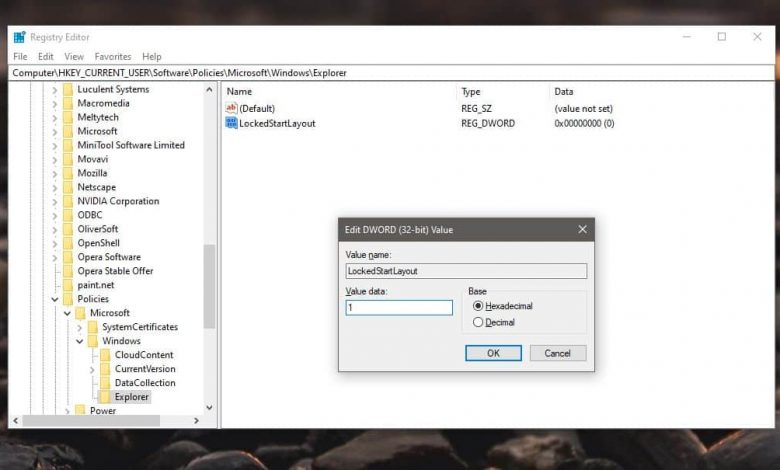Click the (Default) string value icon
Viewport: 780px width, 470px height.
(x=231, y=108)
